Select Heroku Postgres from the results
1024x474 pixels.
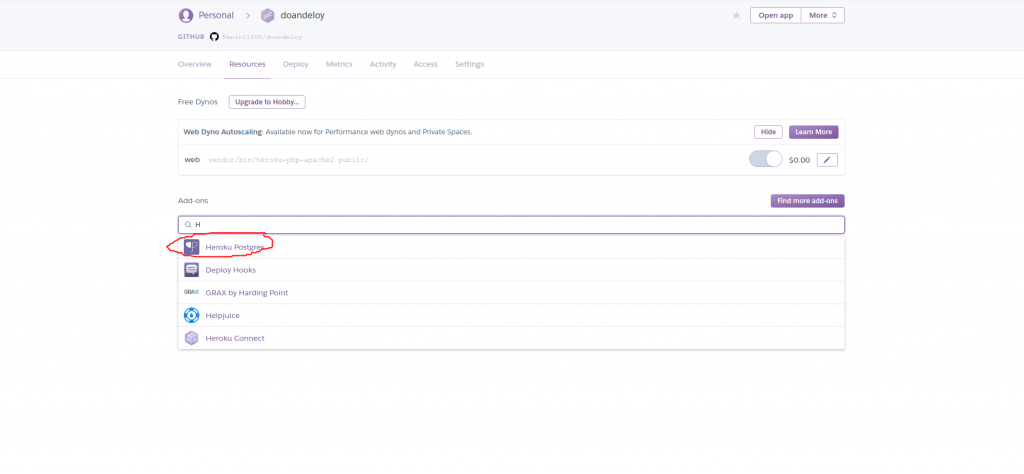511,247
